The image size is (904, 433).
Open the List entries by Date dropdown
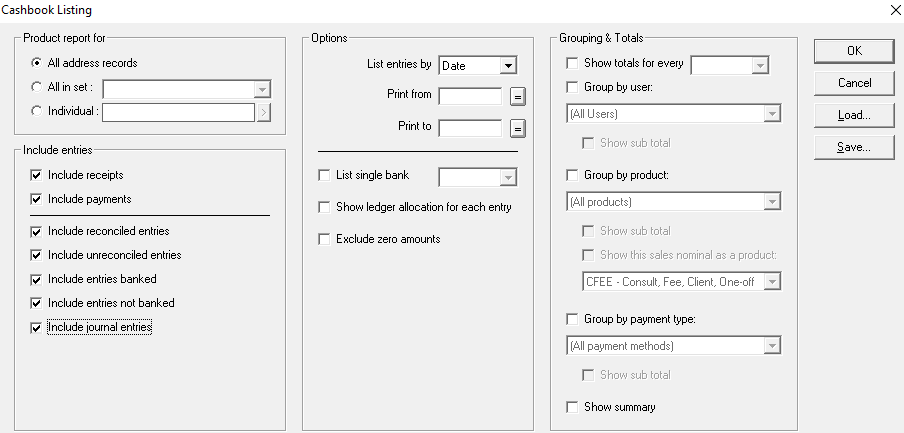[509, 66]
